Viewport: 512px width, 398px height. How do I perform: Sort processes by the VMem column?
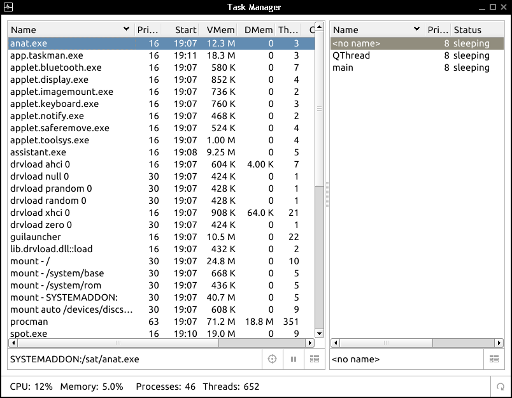coord(220,30)
